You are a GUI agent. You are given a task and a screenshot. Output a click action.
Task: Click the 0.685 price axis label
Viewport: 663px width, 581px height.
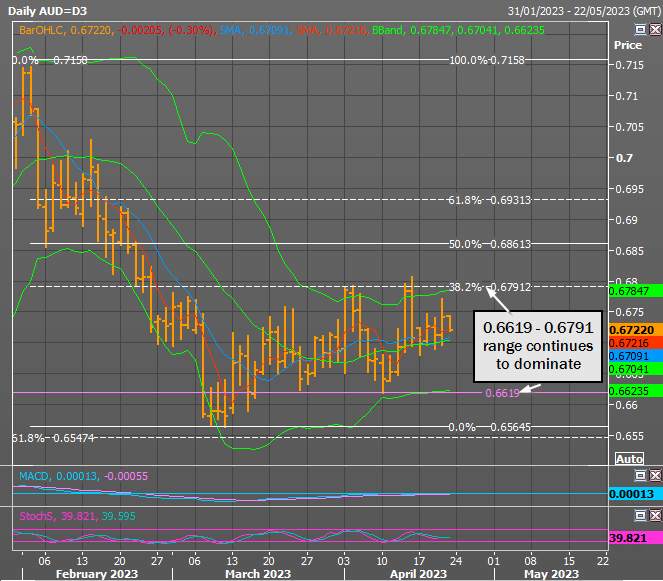click(629, 251)
